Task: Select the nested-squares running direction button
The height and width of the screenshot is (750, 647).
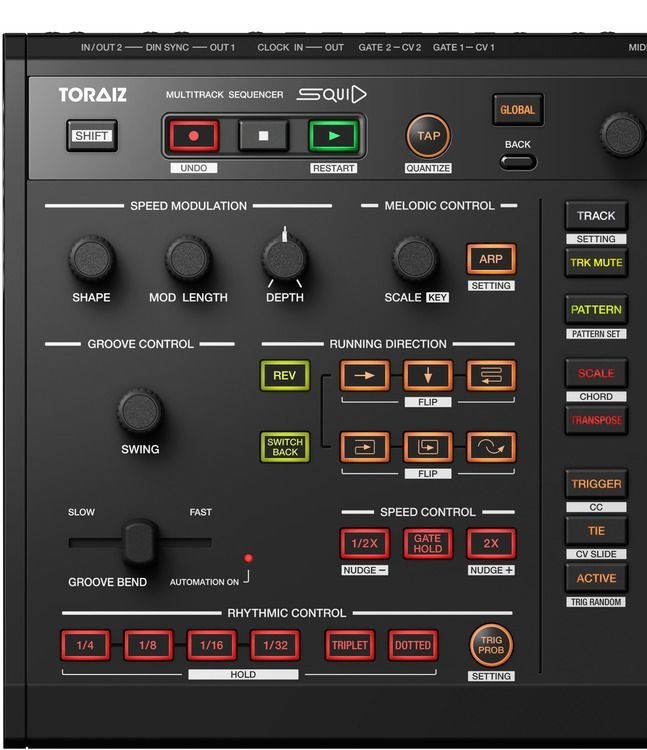Action: point(428,446)
